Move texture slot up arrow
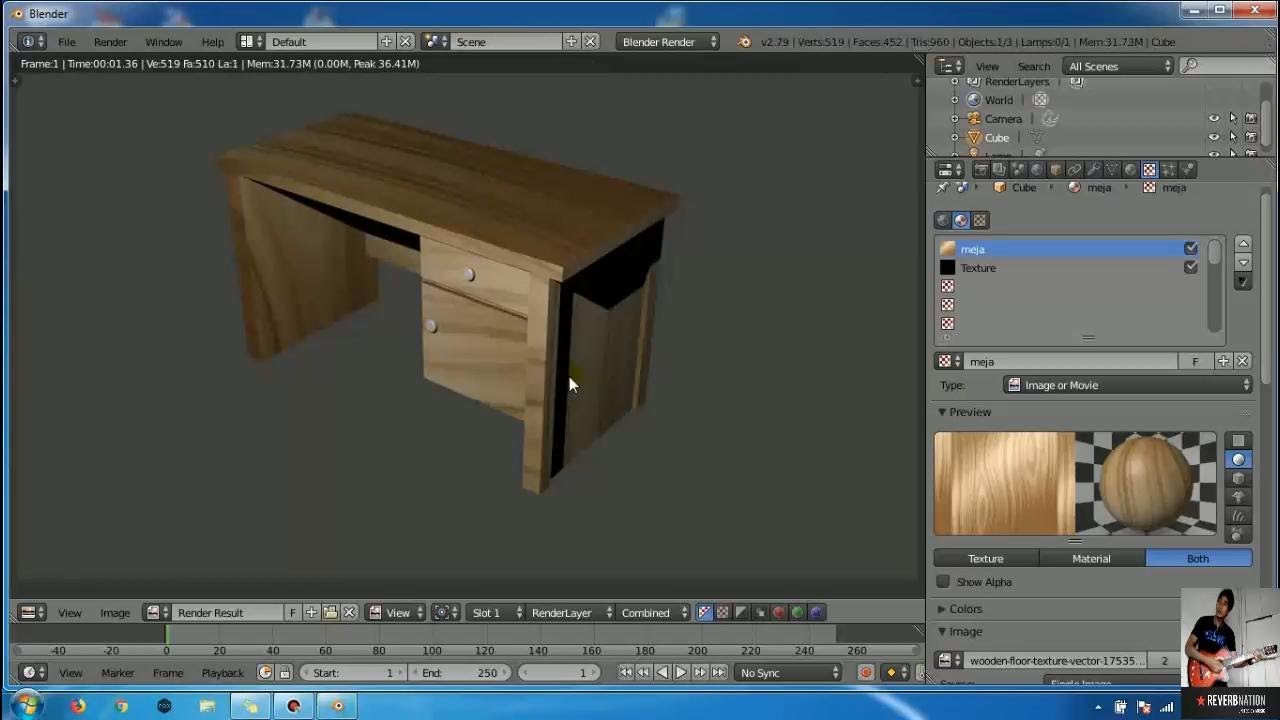This screenshot has width=1280, height=720. (1243, 244)
